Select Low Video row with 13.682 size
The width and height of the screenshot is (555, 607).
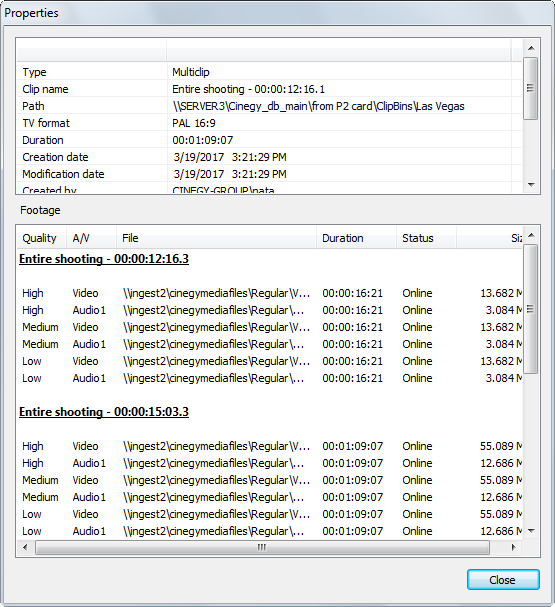click(x=270, y=361)
